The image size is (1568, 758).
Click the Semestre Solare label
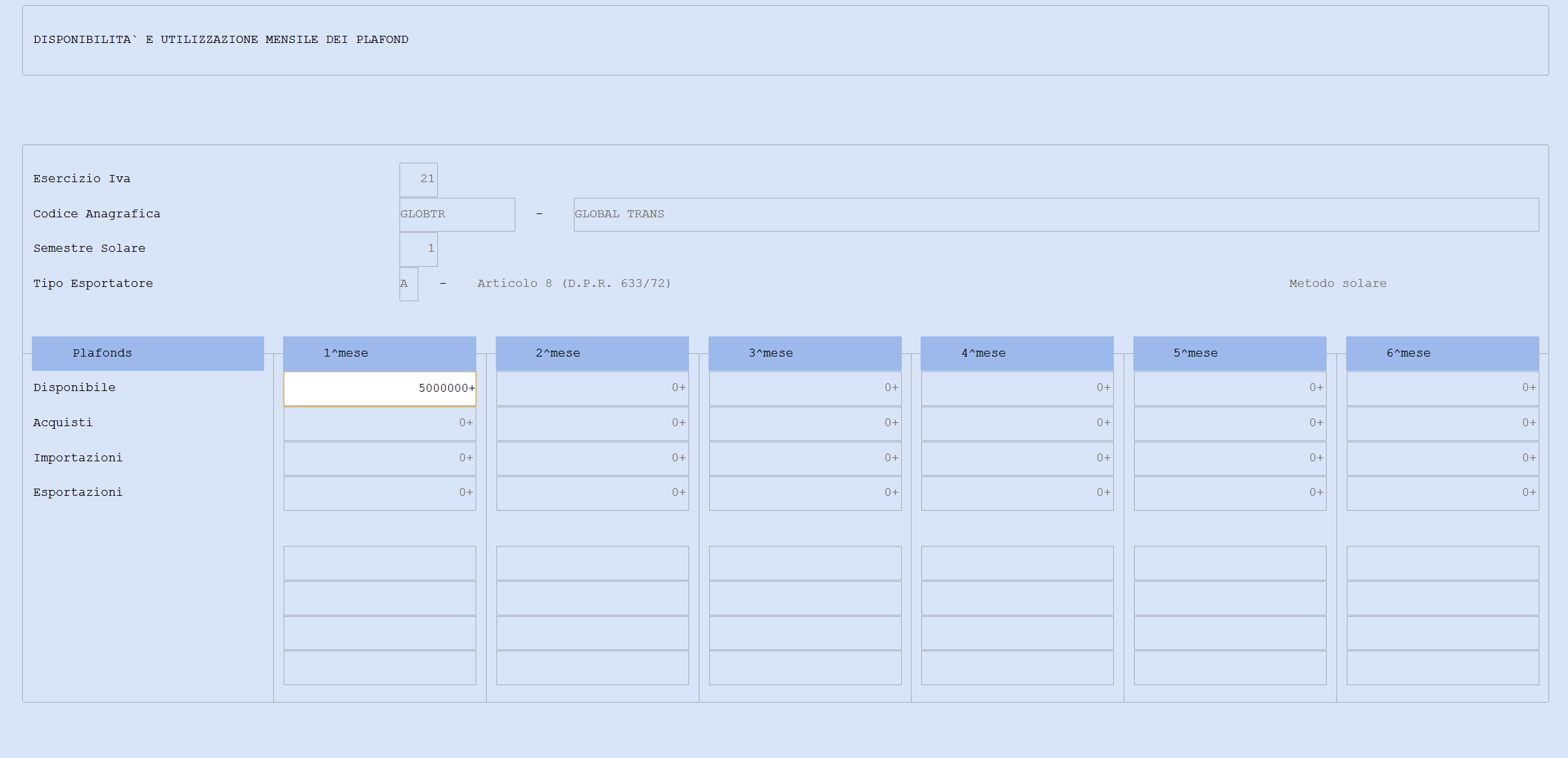89,249
